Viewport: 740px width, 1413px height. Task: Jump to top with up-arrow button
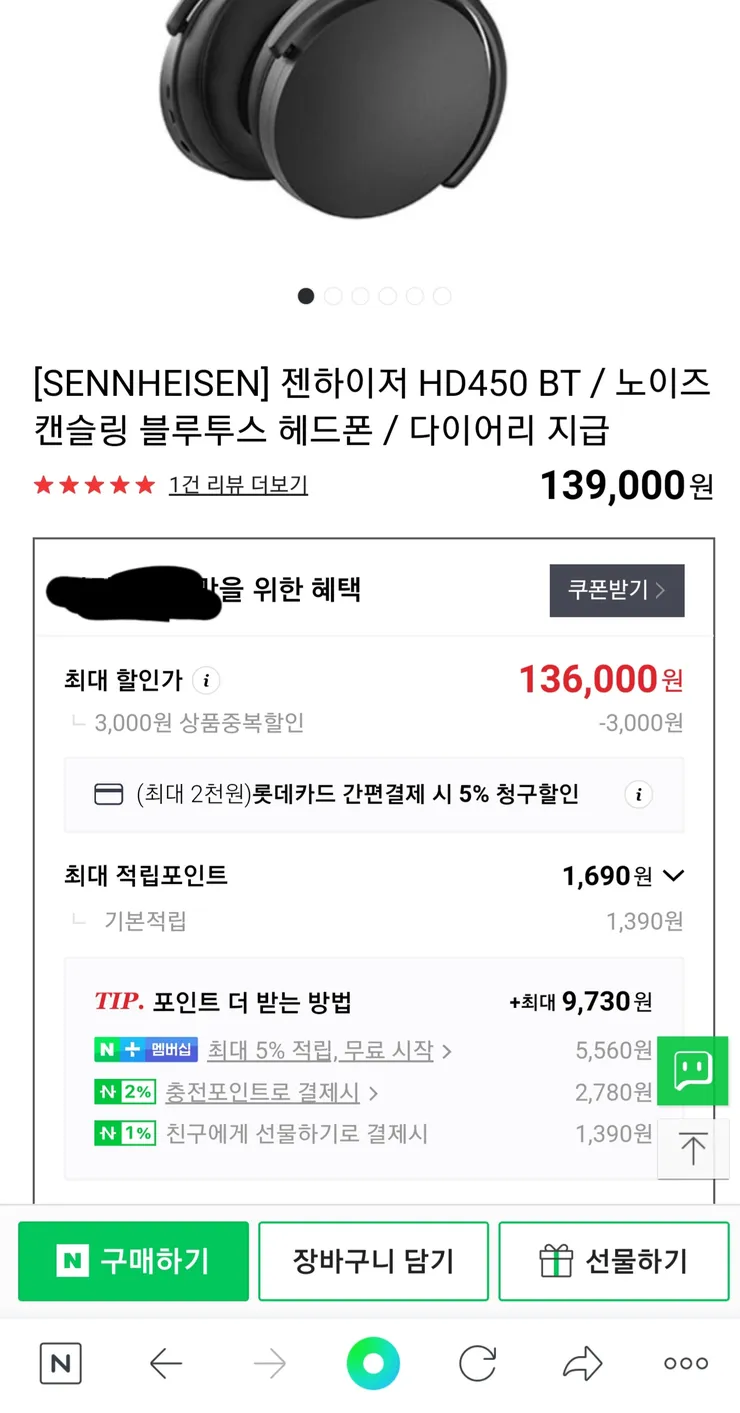[x=693, y=1148]
